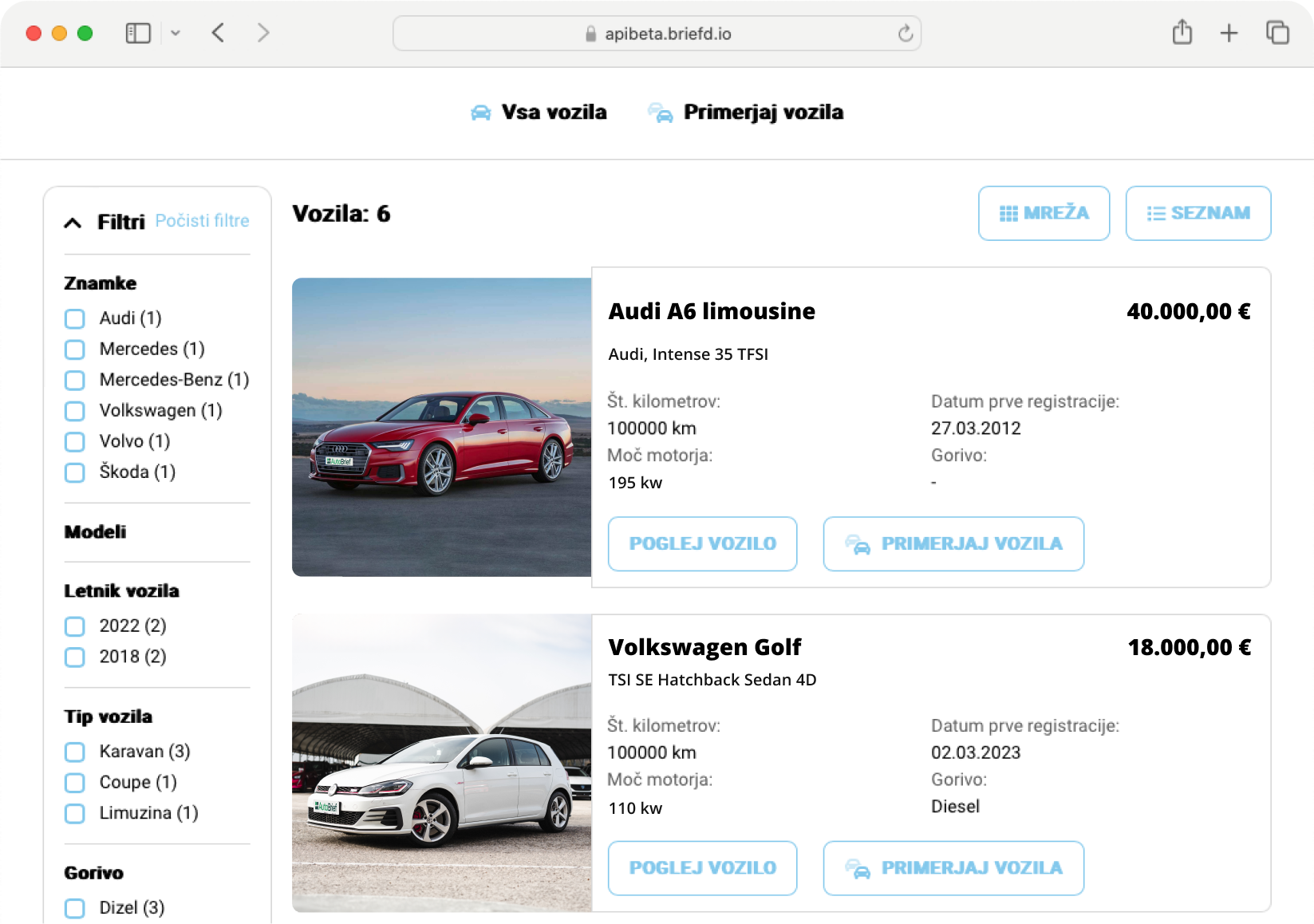Click the Vozila: 6 results count
Image resolution: width=1314 pixels, height=924 pixels.
pos(341,214)
